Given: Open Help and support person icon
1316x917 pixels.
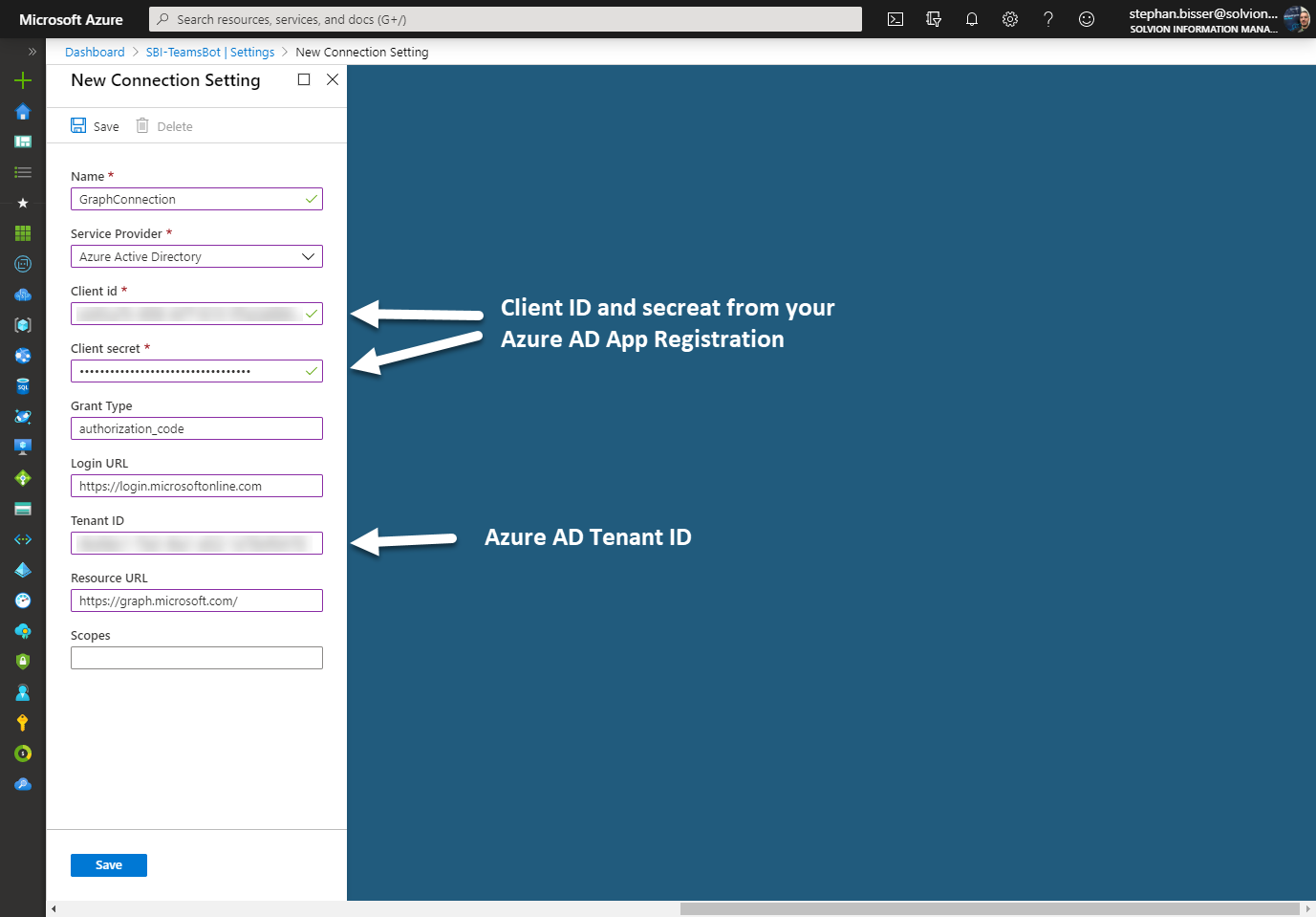Looking at the screenshot, I should coord(23,692).
